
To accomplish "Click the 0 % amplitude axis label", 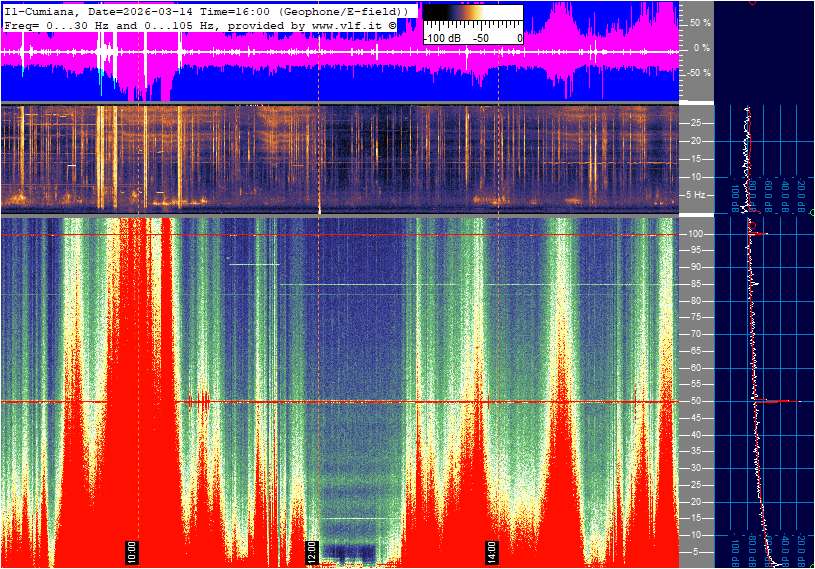I will click(x=701, y=47).
